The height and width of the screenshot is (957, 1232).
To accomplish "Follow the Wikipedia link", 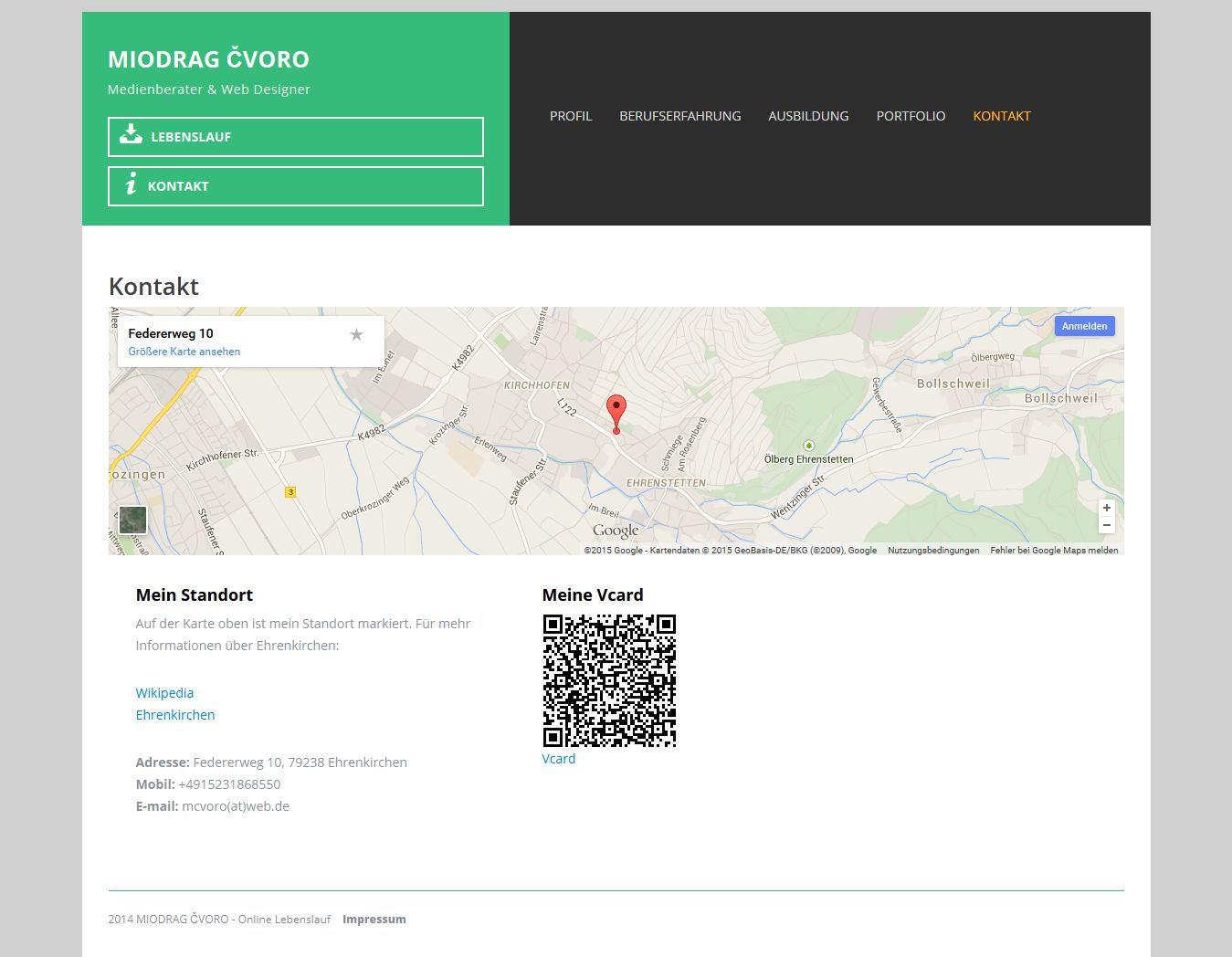I will [x=164, y=693].
